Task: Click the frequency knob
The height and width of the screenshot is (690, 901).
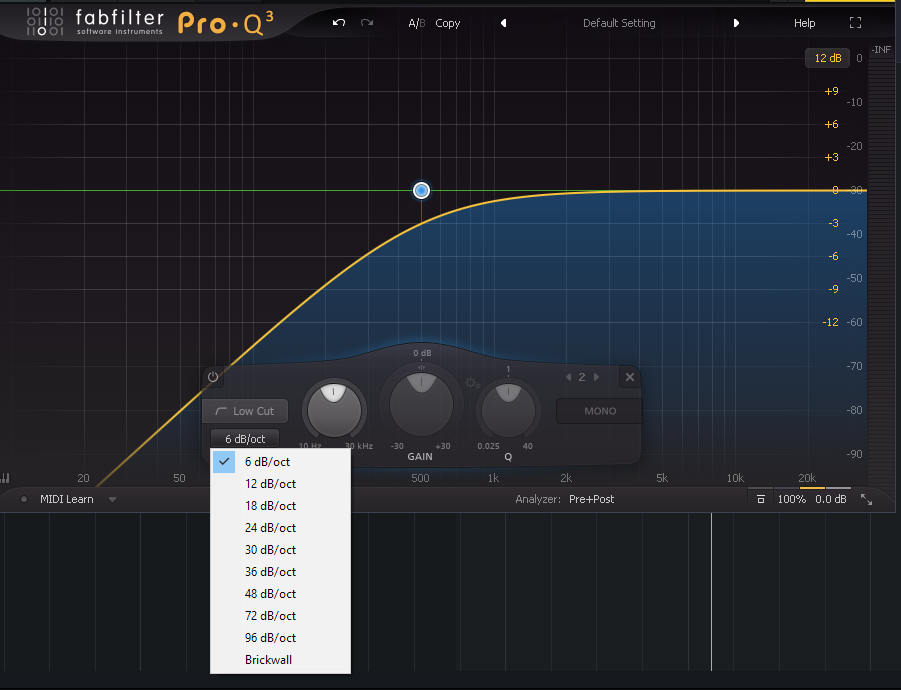Action: point(334,409)
